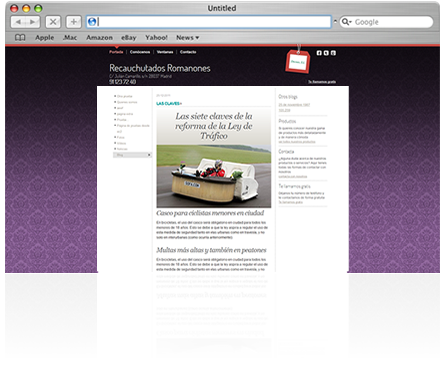Click the LAS CLAVES category link
The height and width of the screenshot is (370, 445).
(x=169, y=103)
